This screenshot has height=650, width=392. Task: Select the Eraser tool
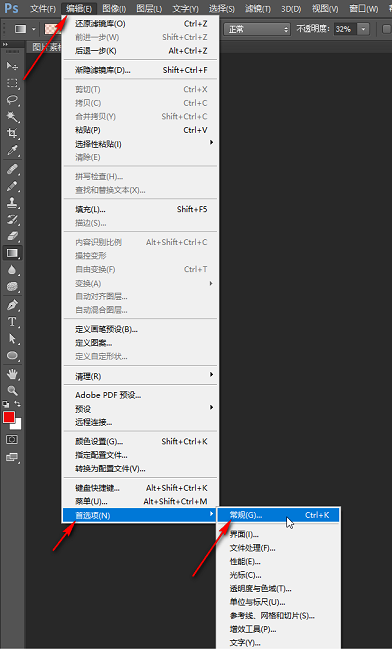[12, 236]
